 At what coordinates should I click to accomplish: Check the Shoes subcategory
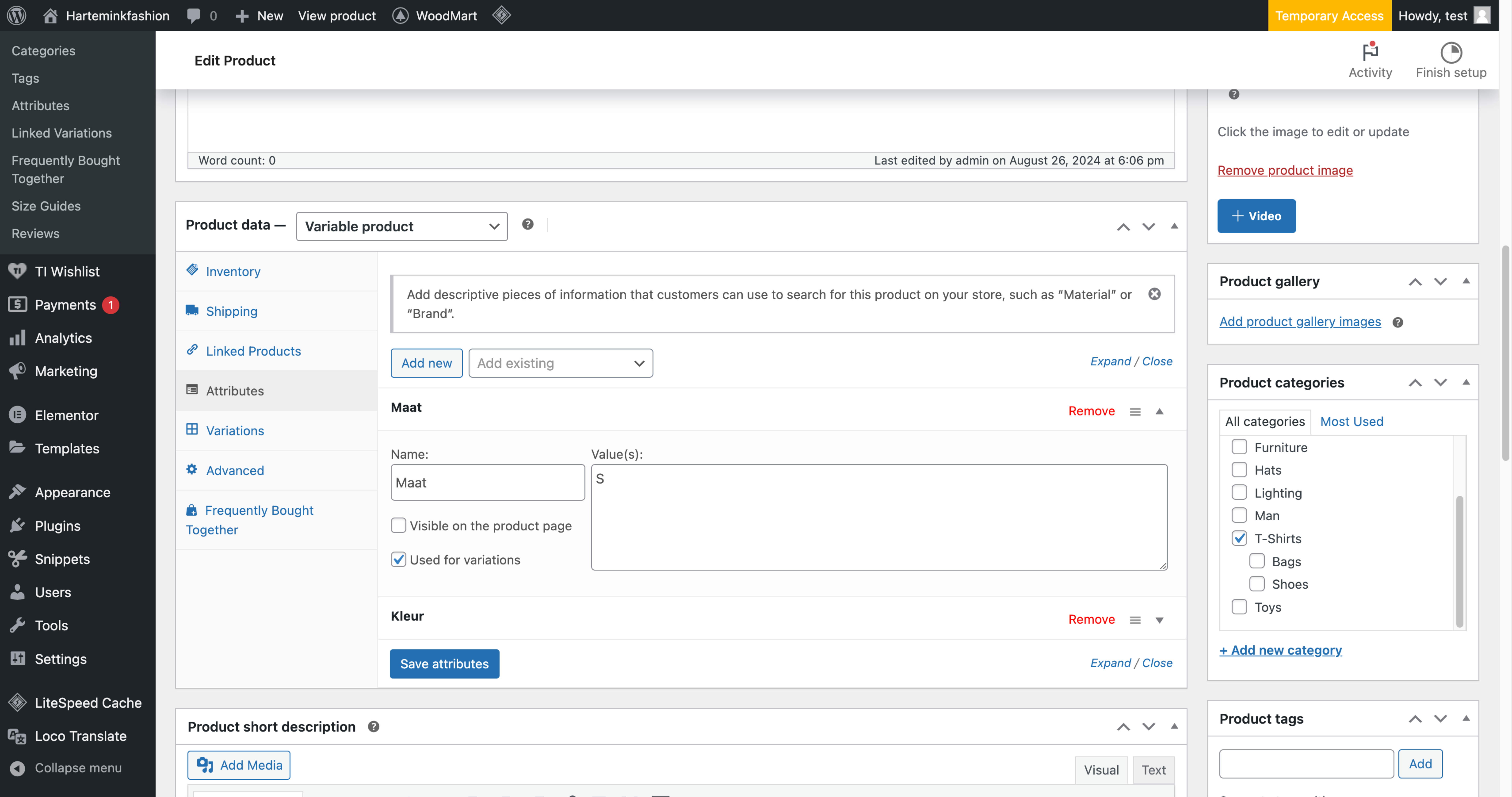pyautogui.click(x=1257, y=584)
